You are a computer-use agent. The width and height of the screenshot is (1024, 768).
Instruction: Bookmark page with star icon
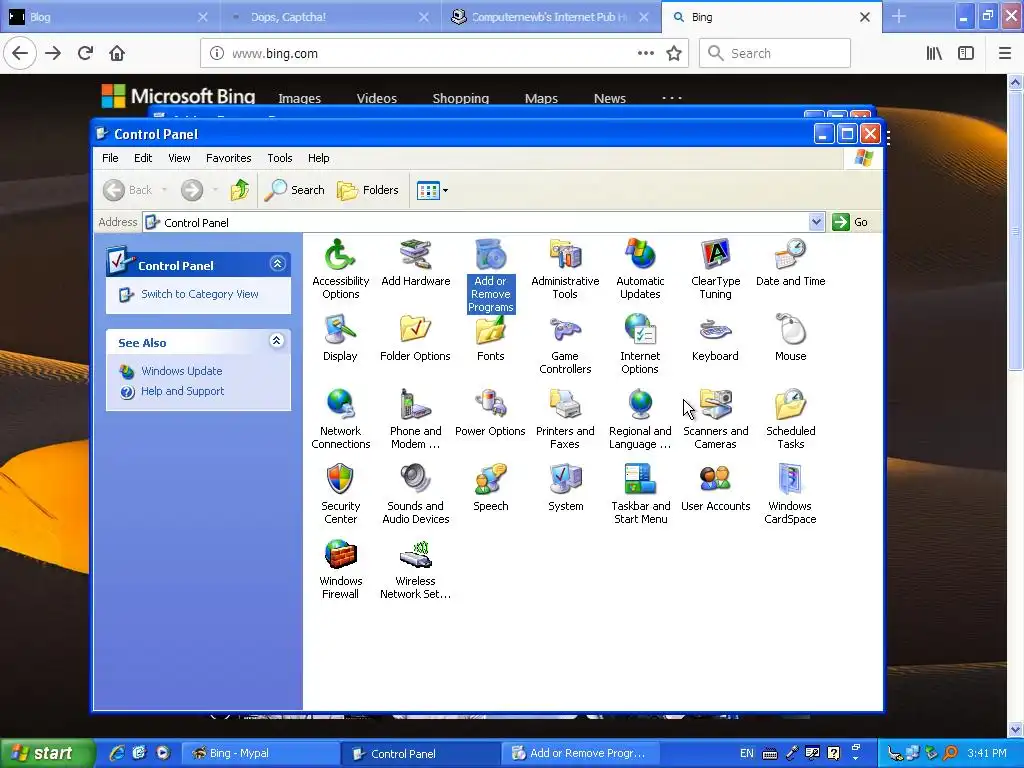(x=674, y=54)
